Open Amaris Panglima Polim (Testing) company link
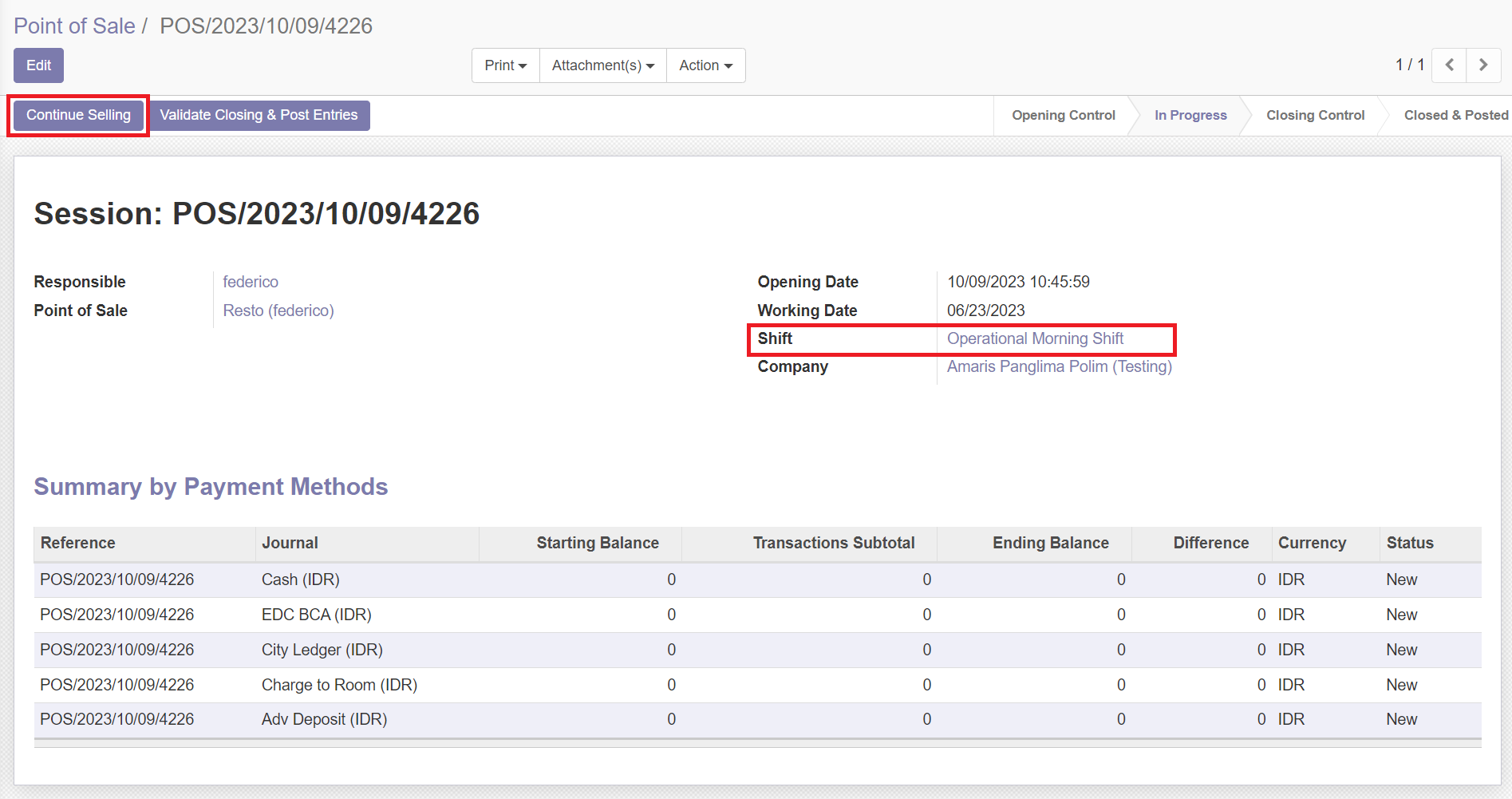Viewport: 1512px width, 799px height. [x=1060, y=366]
